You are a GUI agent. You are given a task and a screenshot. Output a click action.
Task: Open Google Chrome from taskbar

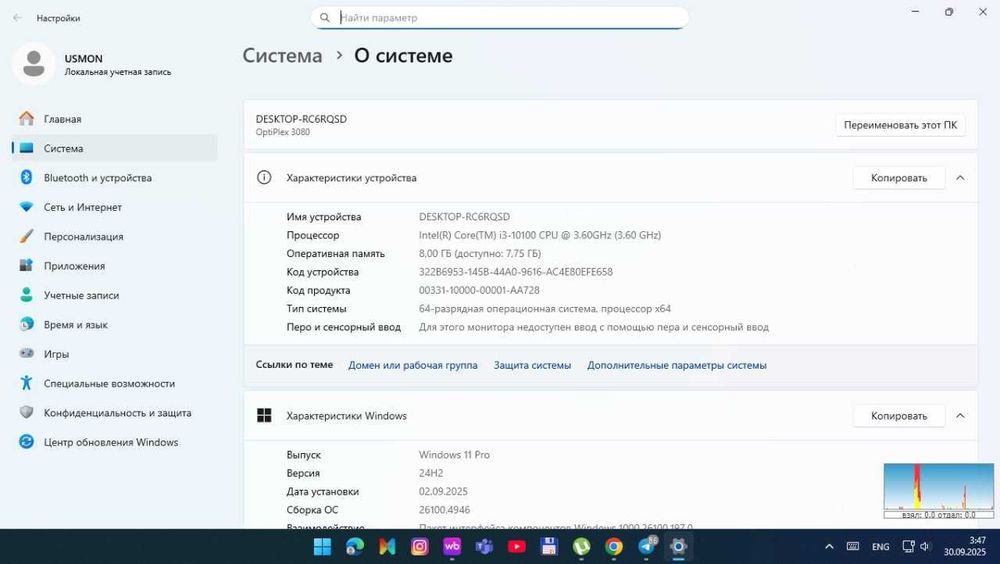pyautogui.click(x=614, y=546)
